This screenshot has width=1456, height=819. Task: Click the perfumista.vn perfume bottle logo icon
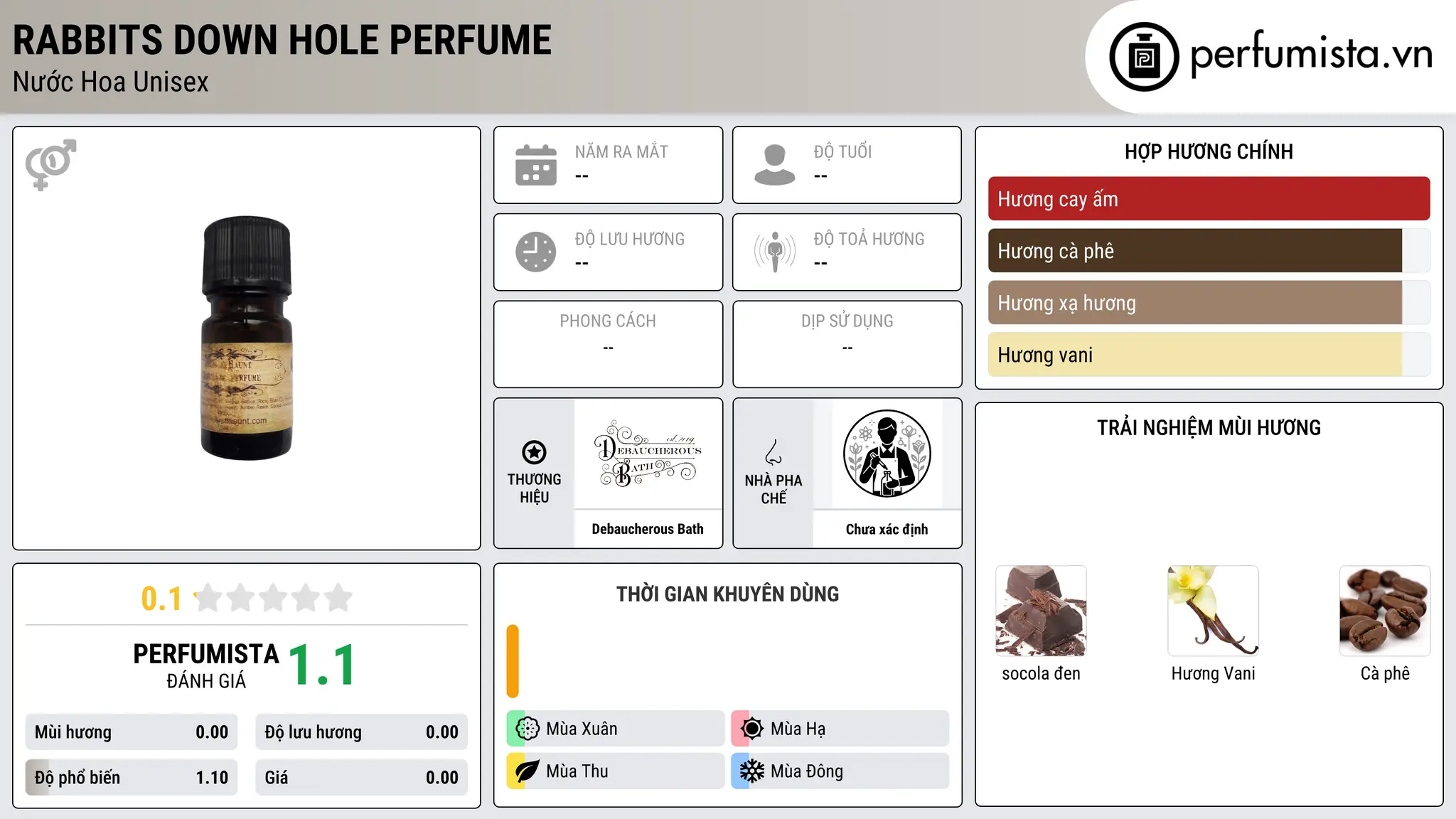(1144, 57)
